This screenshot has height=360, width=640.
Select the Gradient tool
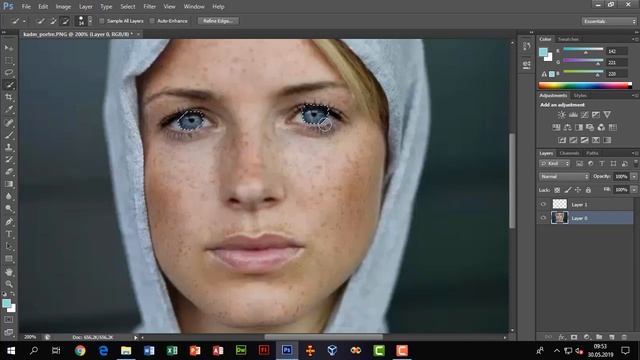[x=9, y=184]
